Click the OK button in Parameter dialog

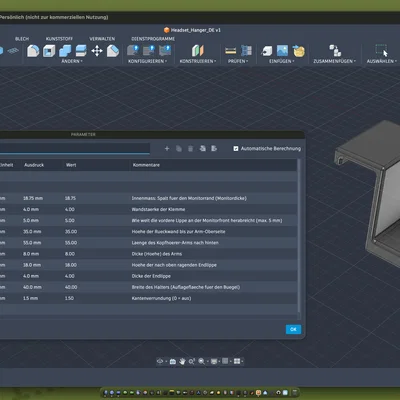[293, 329]
